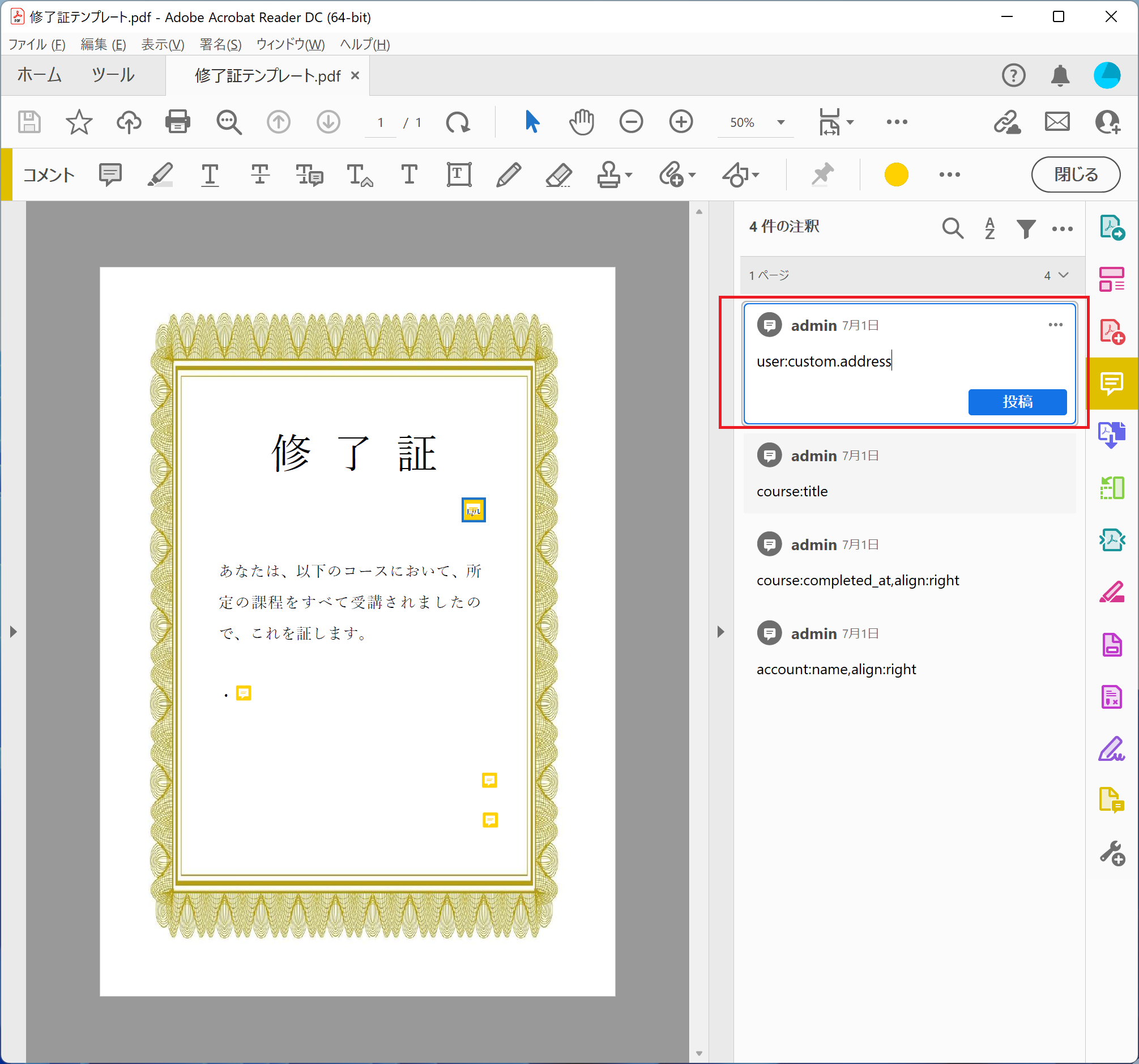Select the account:name,align:right comment
This screenshot has height=1064, width=1139.
tap(909, 651)
